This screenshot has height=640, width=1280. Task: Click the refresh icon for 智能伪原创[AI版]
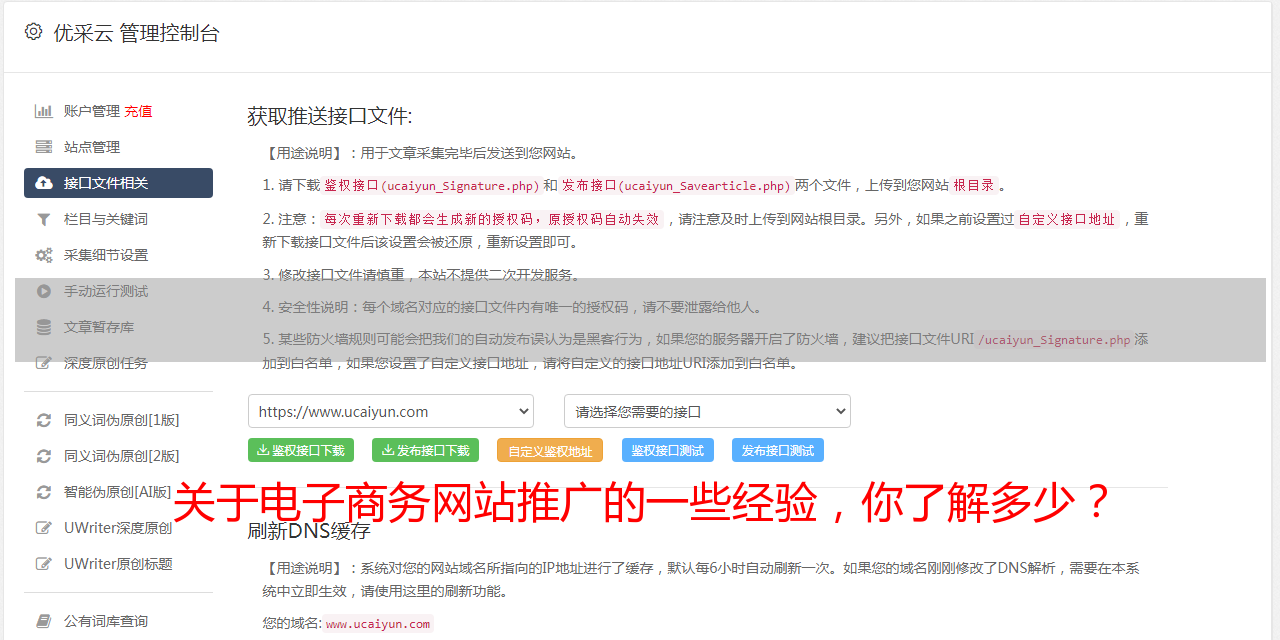click(44, 492)
